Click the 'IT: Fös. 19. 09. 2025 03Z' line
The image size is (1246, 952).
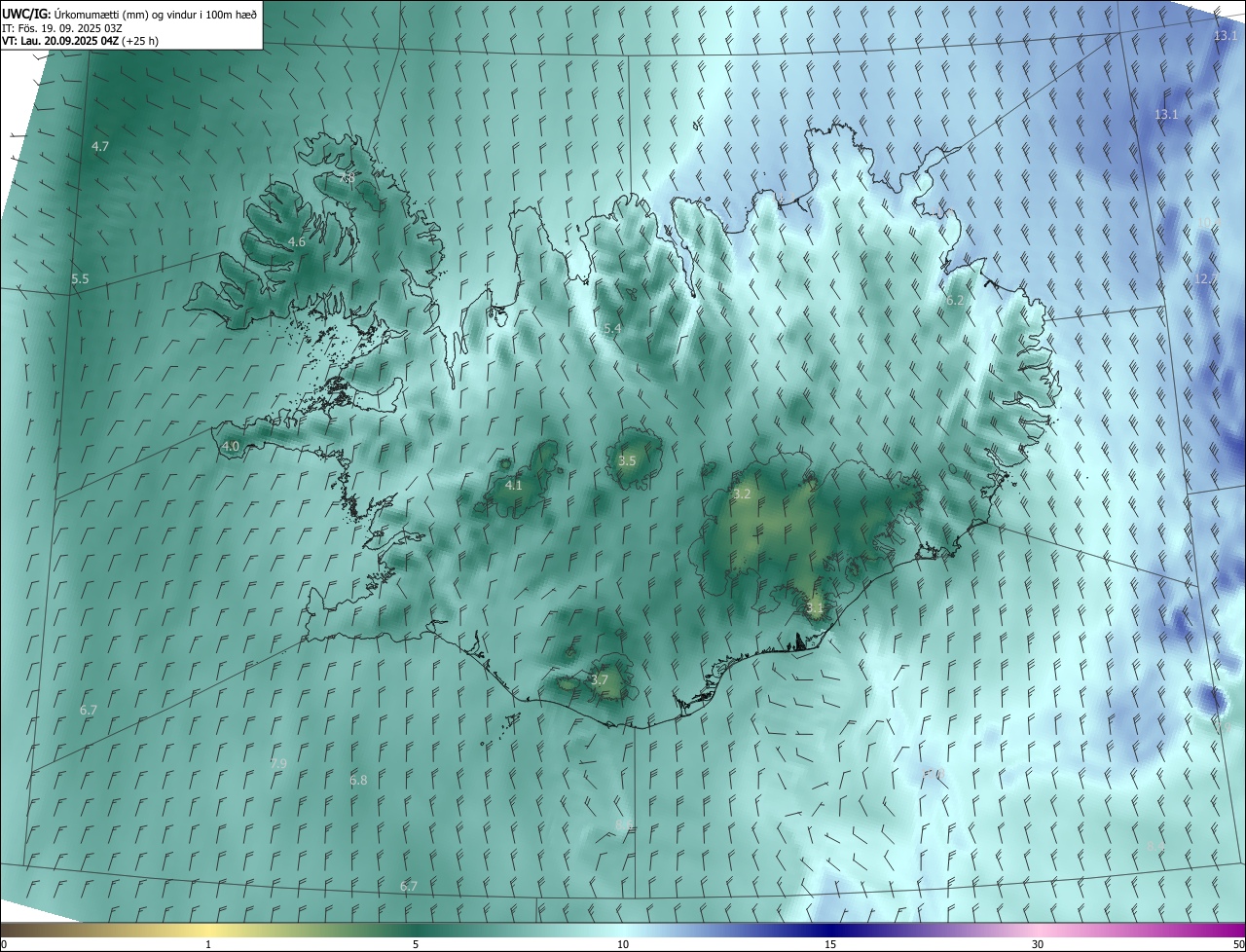(61, 27)
